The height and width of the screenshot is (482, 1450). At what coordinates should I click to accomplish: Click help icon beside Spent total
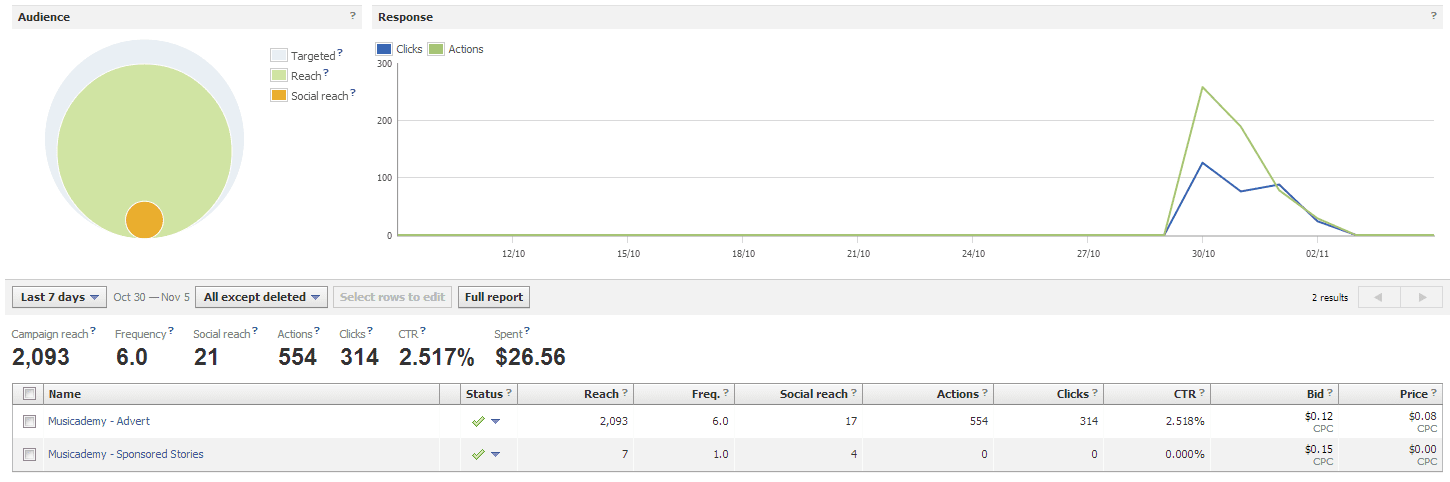click(x=526, y=331)
